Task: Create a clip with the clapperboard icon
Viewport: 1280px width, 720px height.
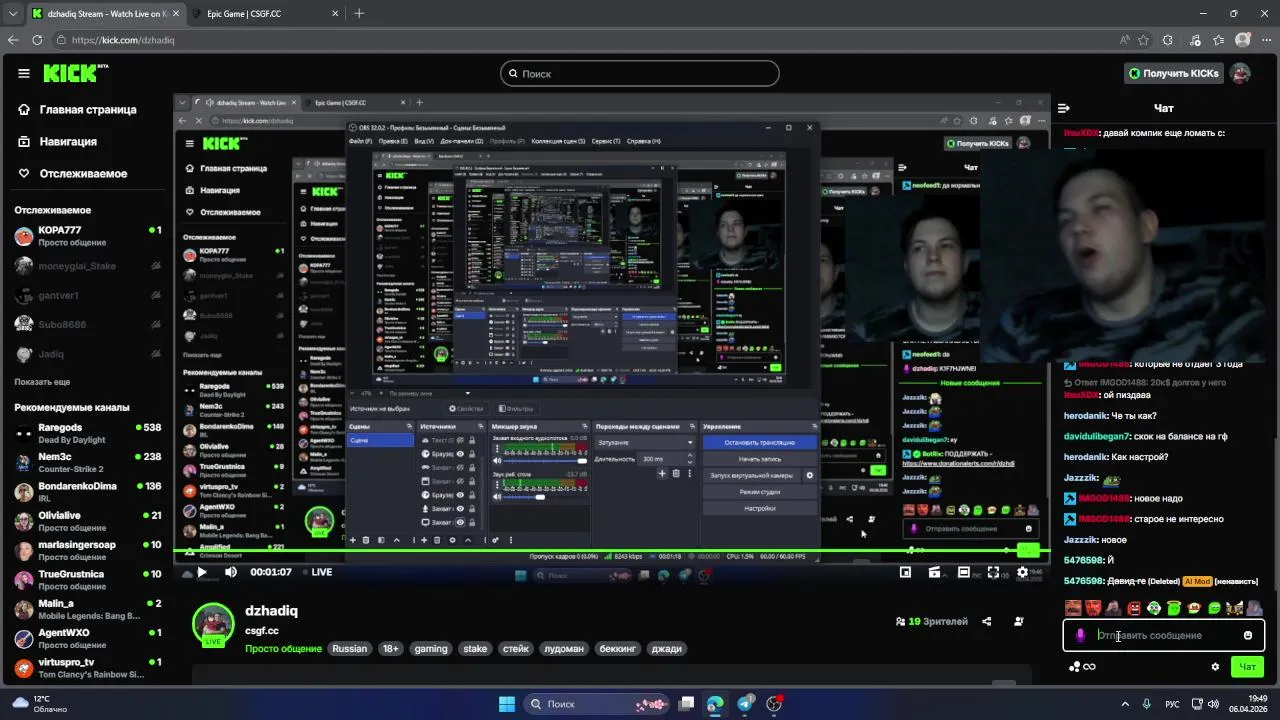Action: click(934, 572)
